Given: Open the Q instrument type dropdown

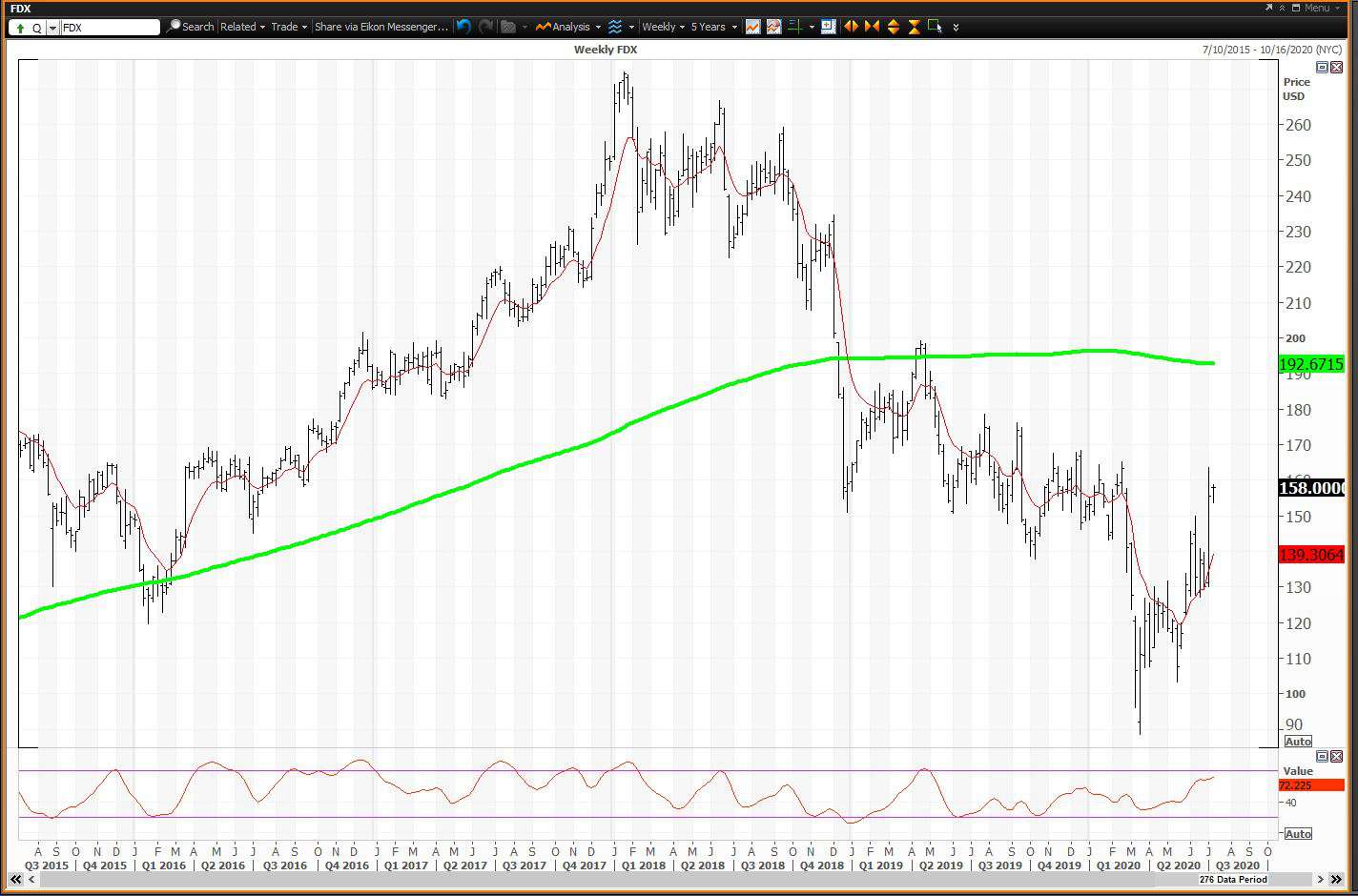Looking at the screenshot, I should [x=52, y=28].
